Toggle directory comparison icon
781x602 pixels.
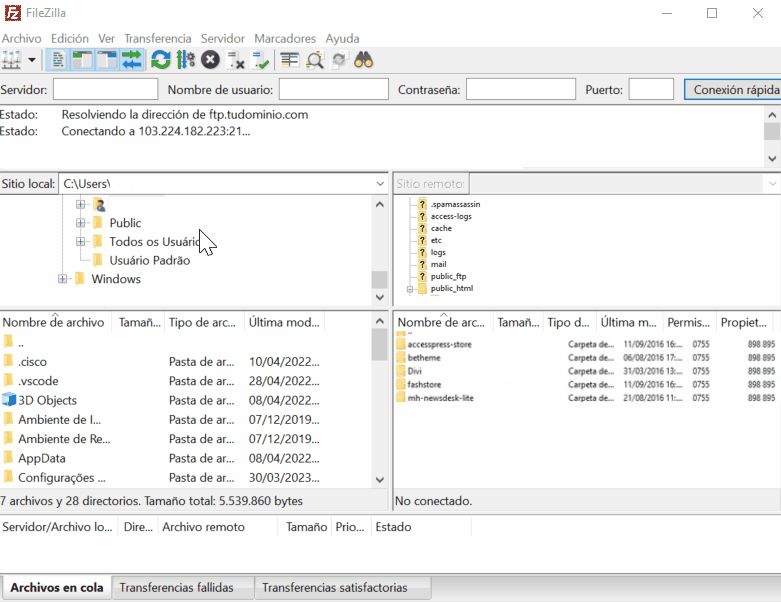pyautogui.click(x=315, y=60)
